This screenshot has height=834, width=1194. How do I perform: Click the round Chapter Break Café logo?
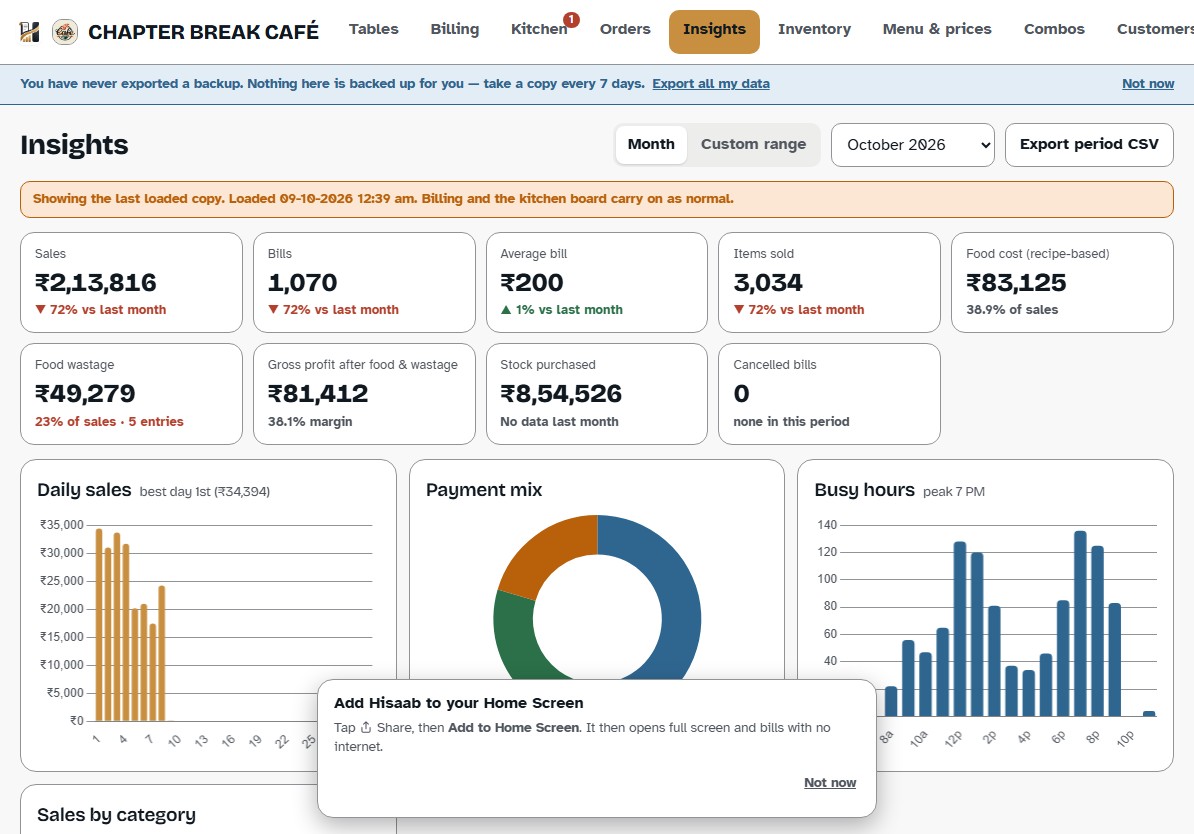click(65, 32)
